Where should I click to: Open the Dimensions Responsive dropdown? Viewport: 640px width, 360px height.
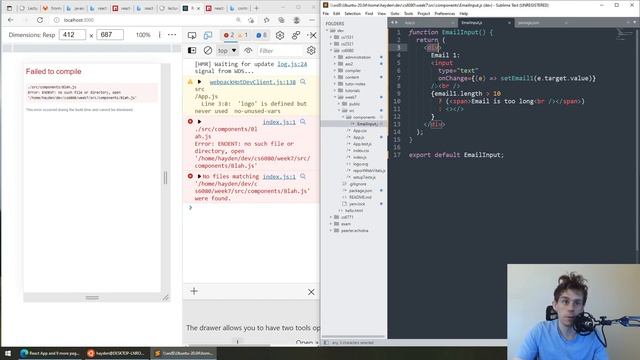pos(32,35)
